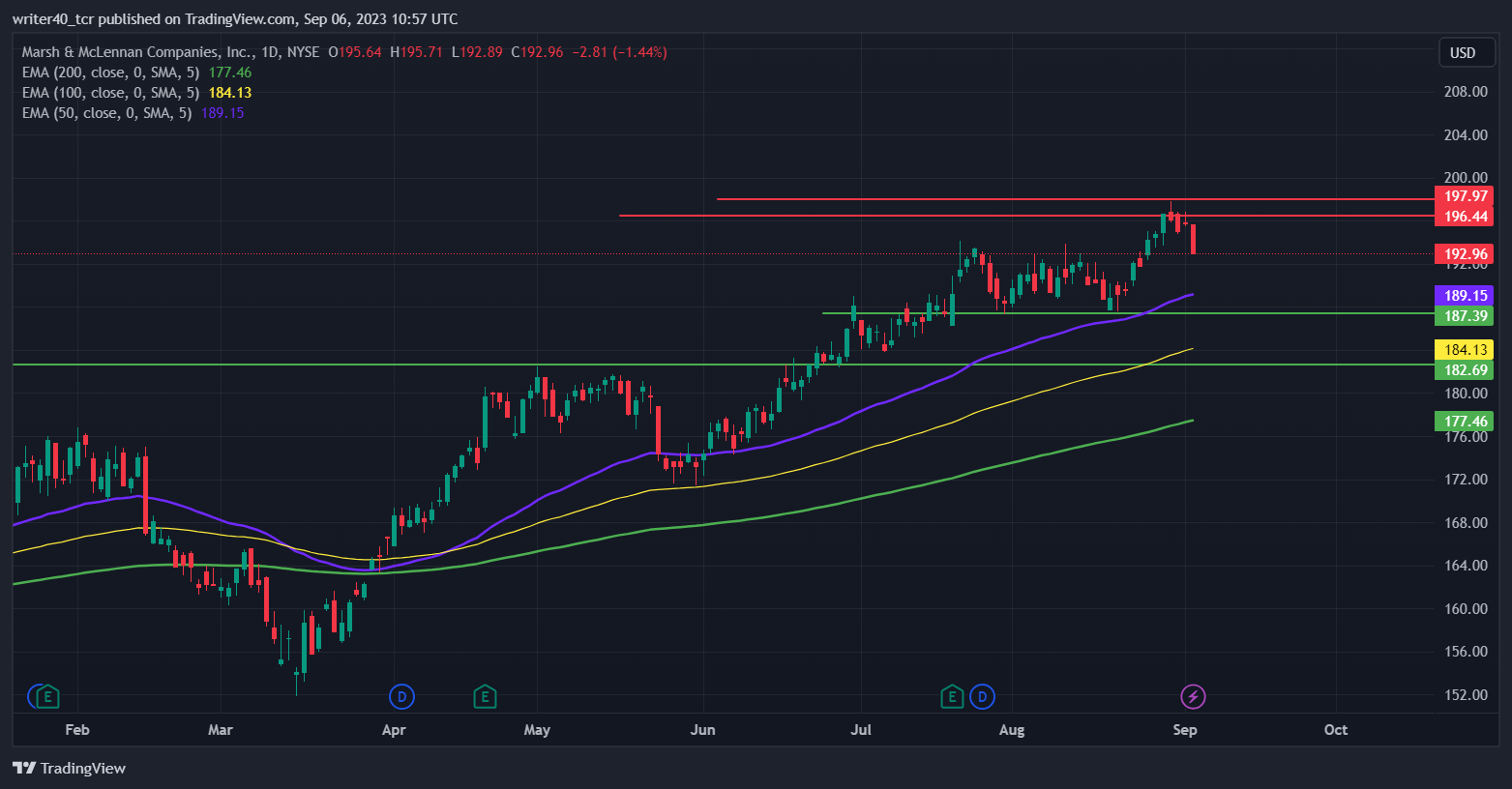Open the TradingView logo link
1512x789 pixels.
(x=70, y=768)
